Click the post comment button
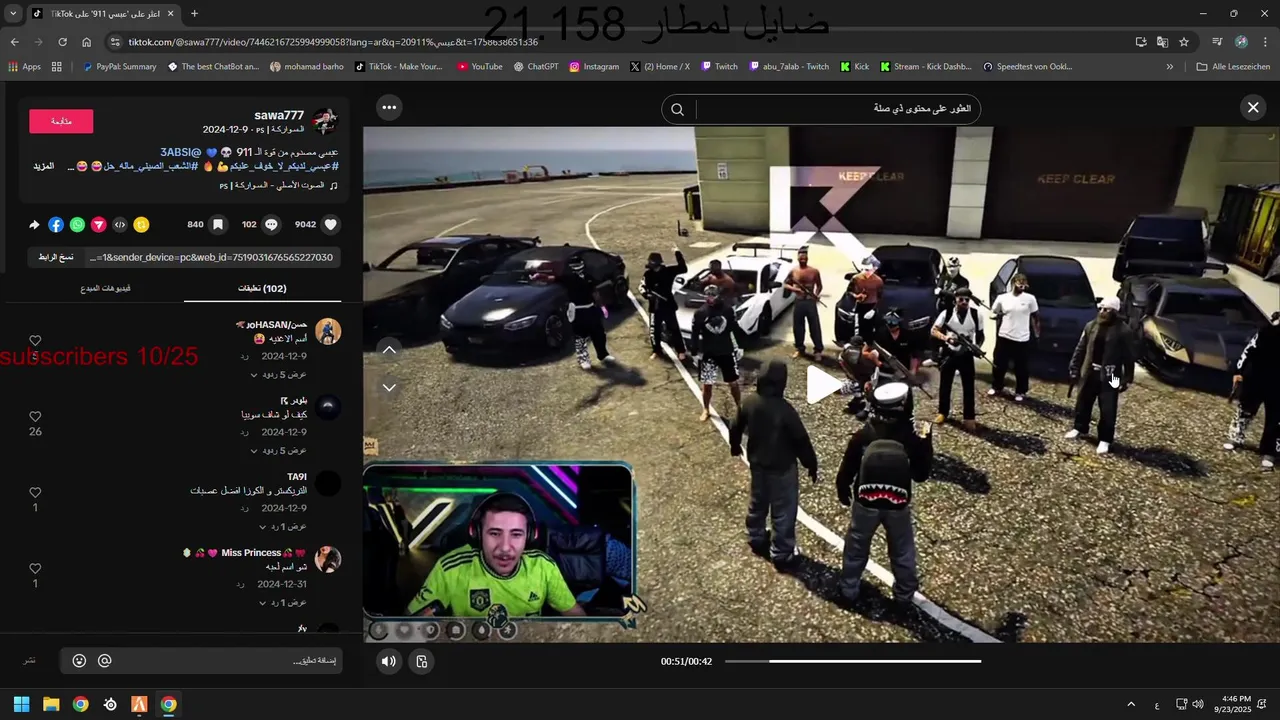Viewport: 1280px width, 720px height. tap(30, 661)
